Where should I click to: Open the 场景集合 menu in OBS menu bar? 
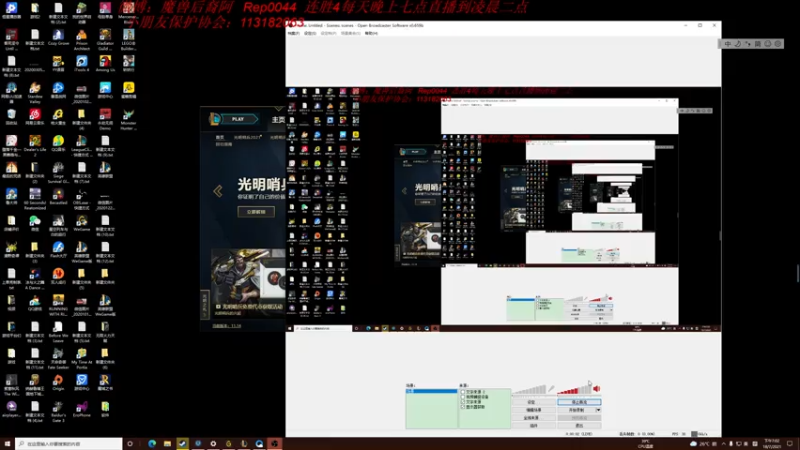click(351, 33)
